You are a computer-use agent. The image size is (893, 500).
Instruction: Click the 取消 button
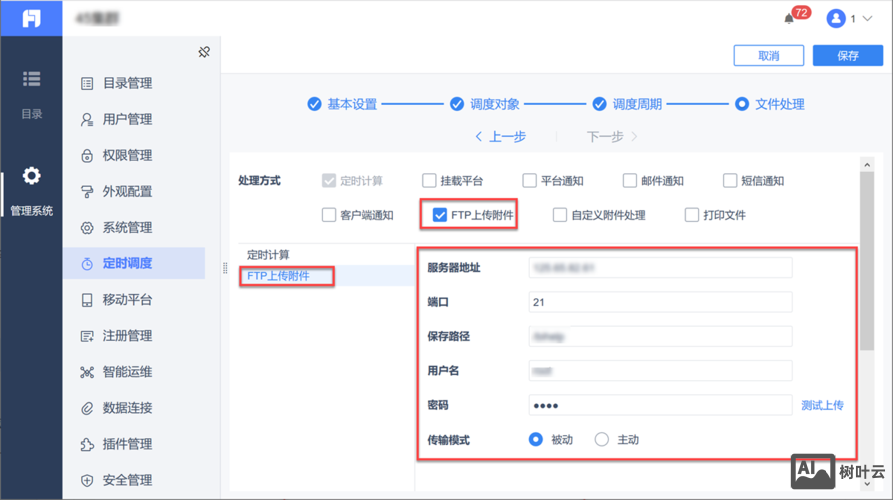[768, 56]
